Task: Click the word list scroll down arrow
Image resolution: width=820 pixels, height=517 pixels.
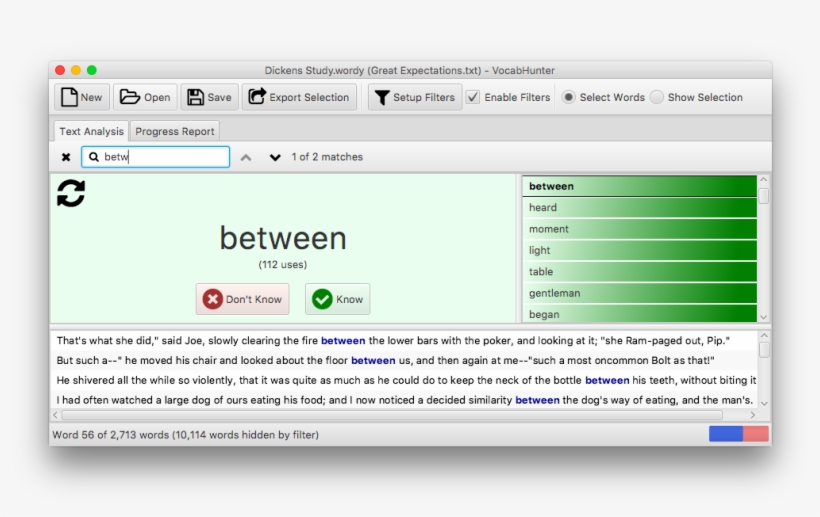Action: pyautogui.click(x=764, y=317)
